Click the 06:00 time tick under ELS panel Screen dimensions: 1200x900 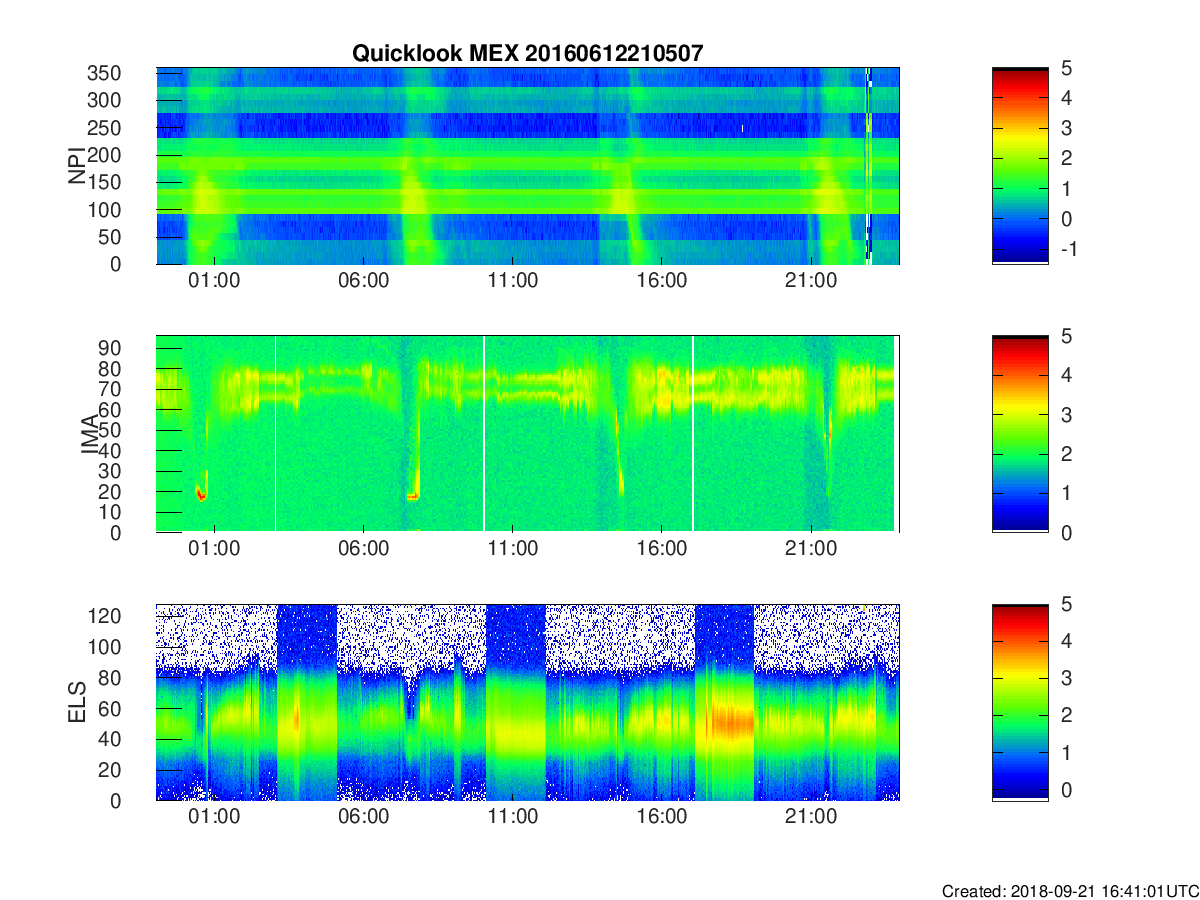(364, 818)
